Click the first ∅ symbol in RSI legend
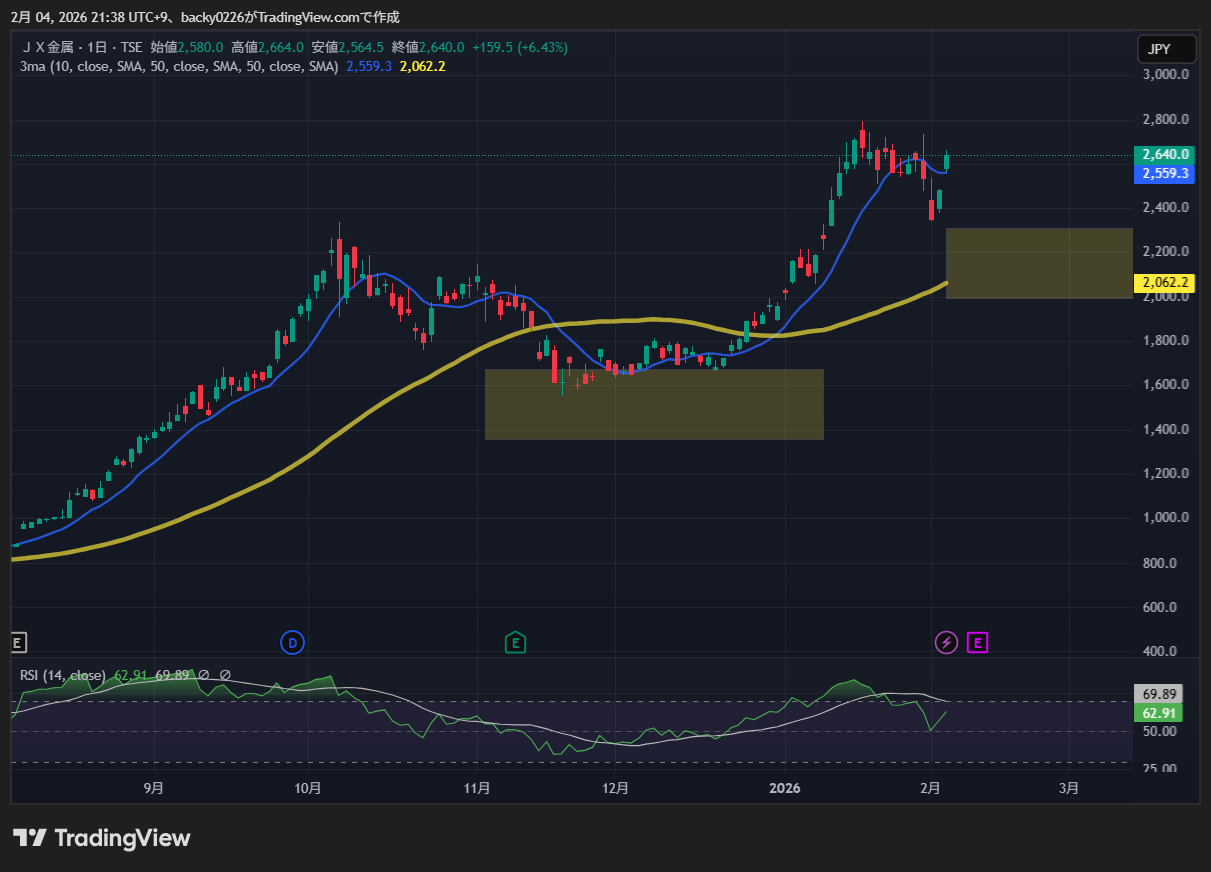 203,675
